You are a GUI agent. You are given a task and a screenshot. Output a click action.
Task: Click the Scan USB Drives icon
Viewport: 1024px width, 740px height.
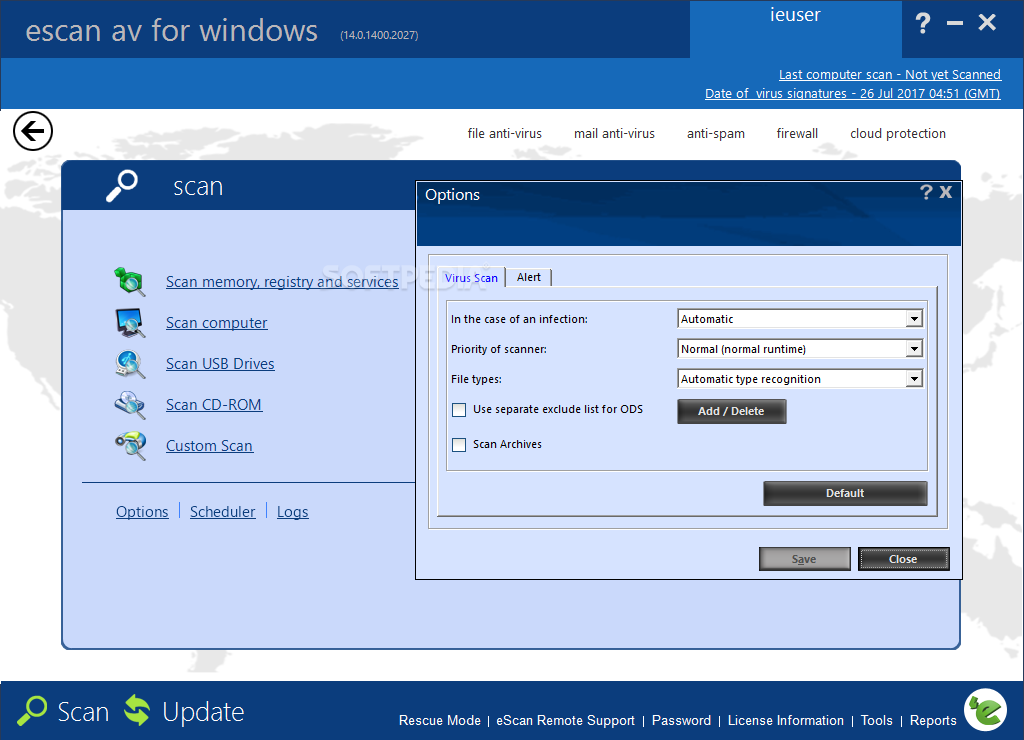130,364
